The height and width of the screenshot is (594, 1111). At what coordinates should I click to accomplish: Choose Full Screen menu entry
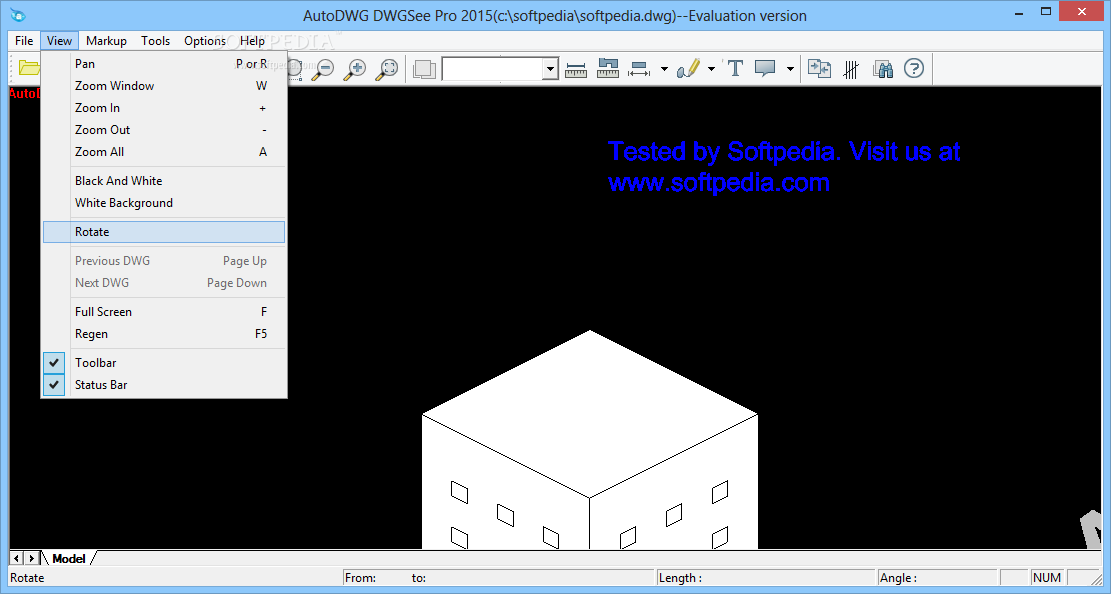tap(164, 312)
